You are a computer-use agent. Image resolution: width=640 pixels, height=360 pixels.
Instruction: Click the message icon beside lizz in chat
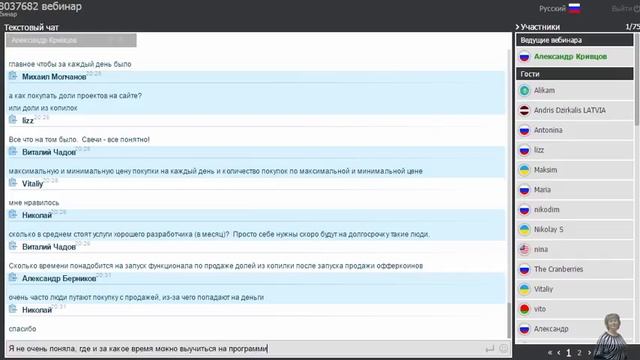13,120
